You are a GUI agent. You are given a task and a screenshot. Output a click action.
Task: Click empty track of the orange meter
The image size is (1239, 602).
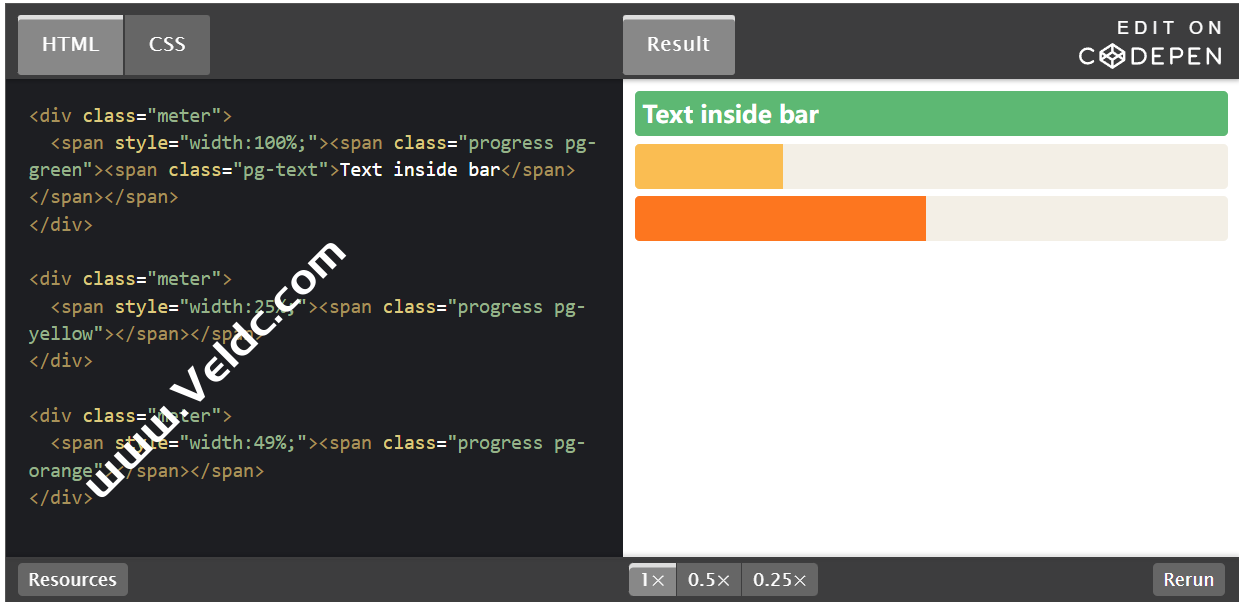click(x=1076, y=218)
